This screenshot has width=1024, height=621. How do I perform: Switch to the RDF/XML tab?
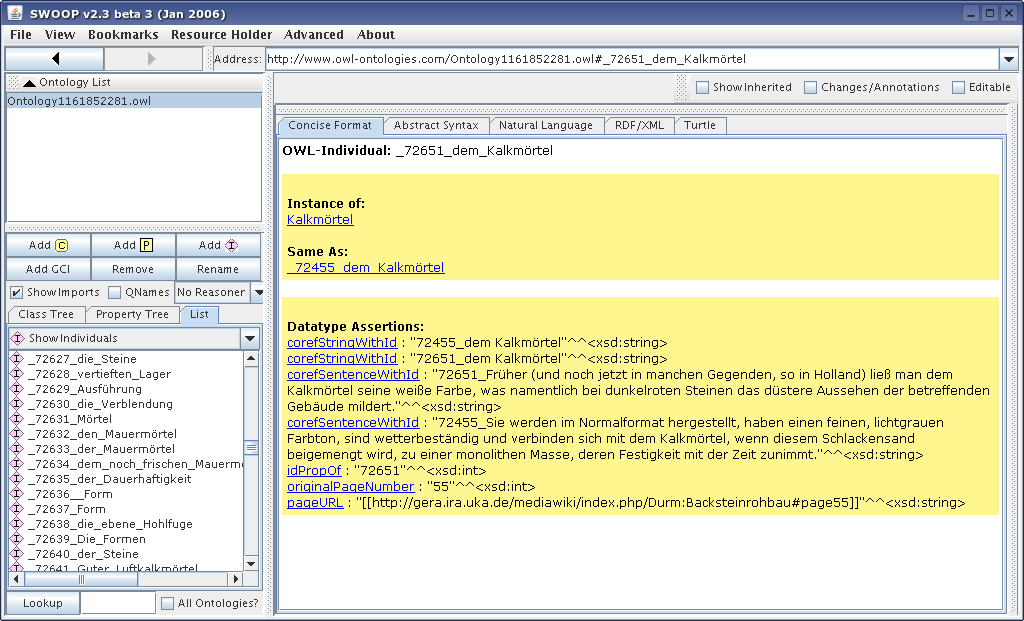coord(638,125)
